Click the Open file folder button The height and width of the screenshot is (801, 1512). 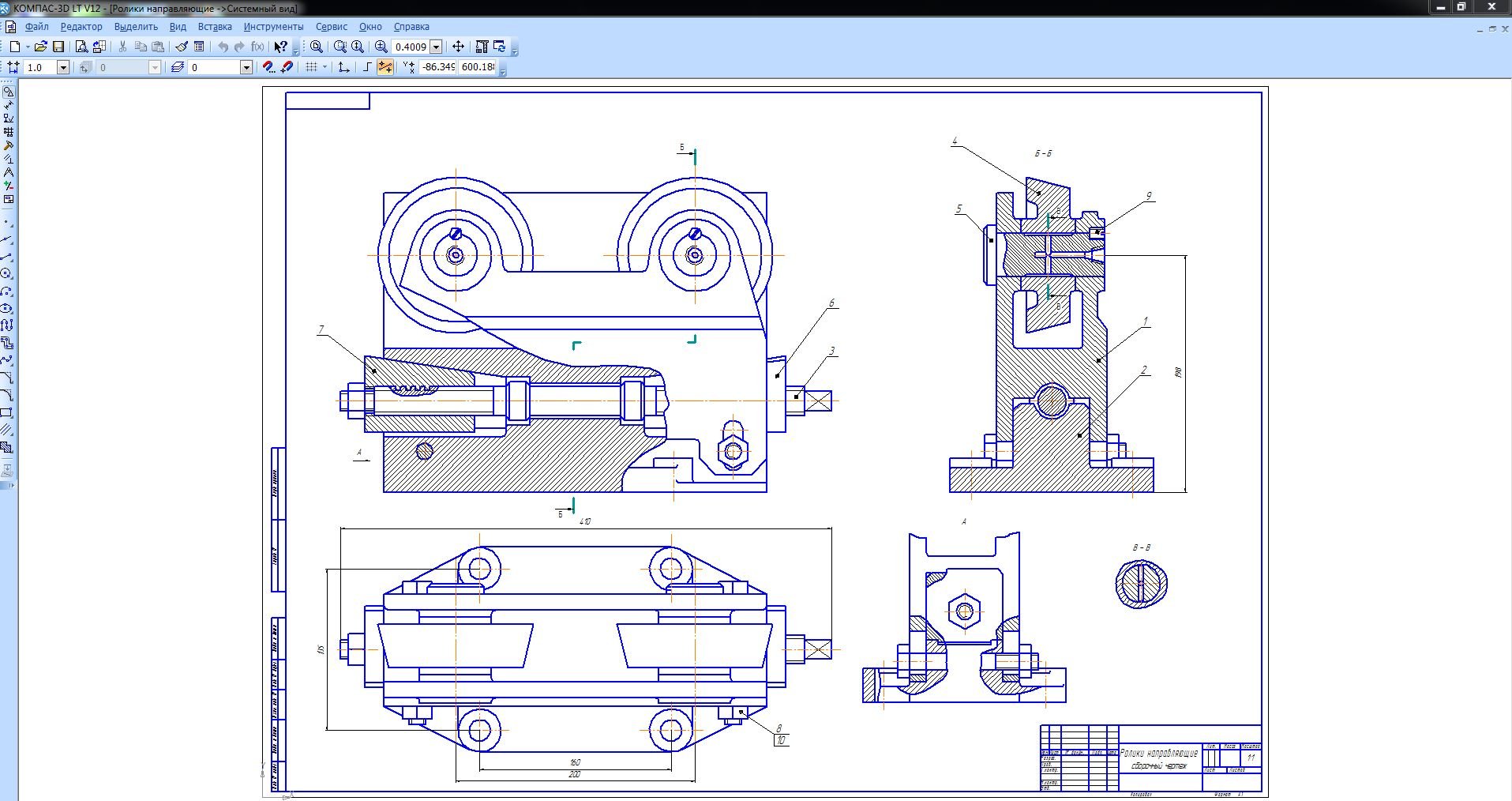(x=40, y=47)
